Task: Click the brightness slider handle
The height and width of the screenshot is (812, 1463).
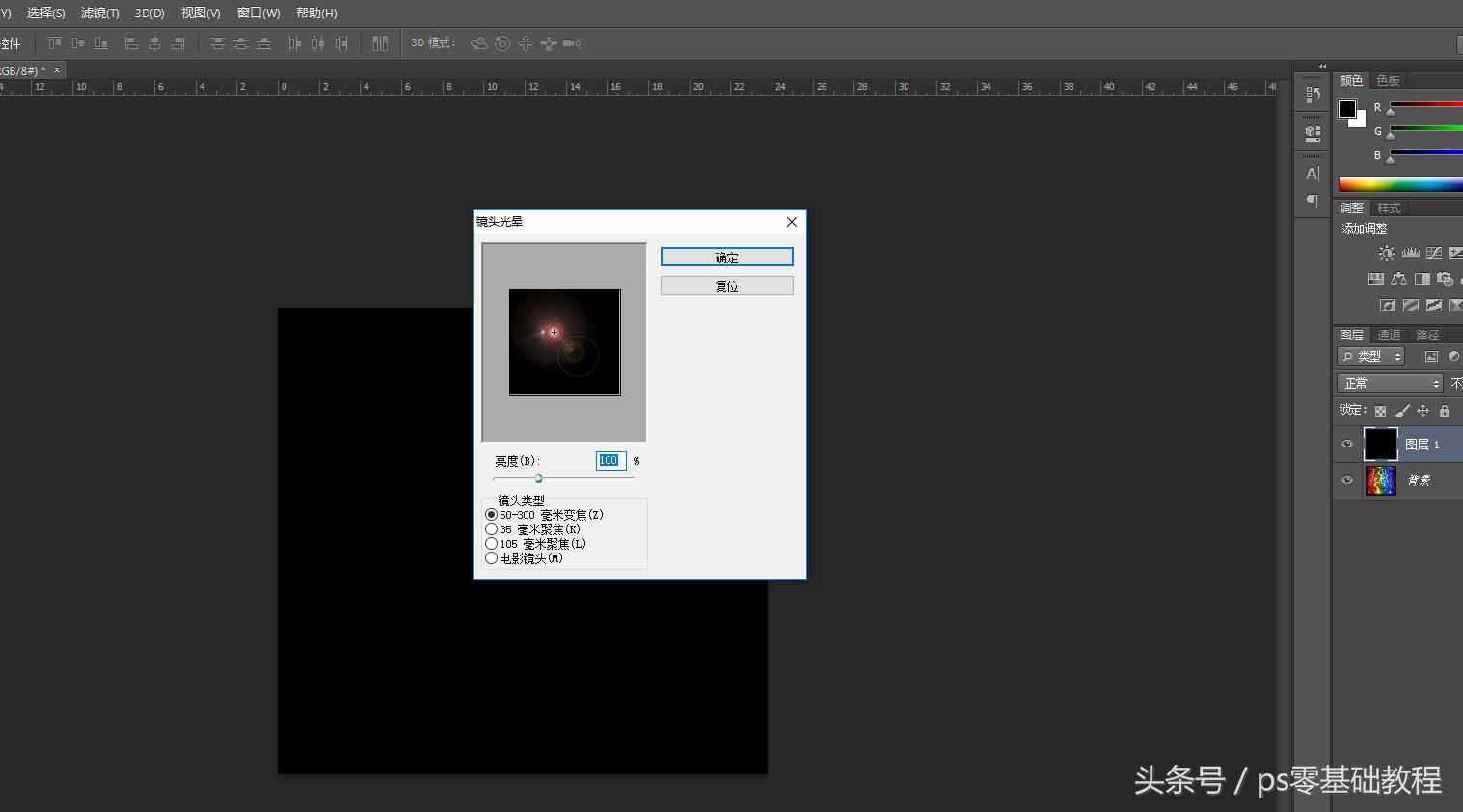Action: [538, 478]
